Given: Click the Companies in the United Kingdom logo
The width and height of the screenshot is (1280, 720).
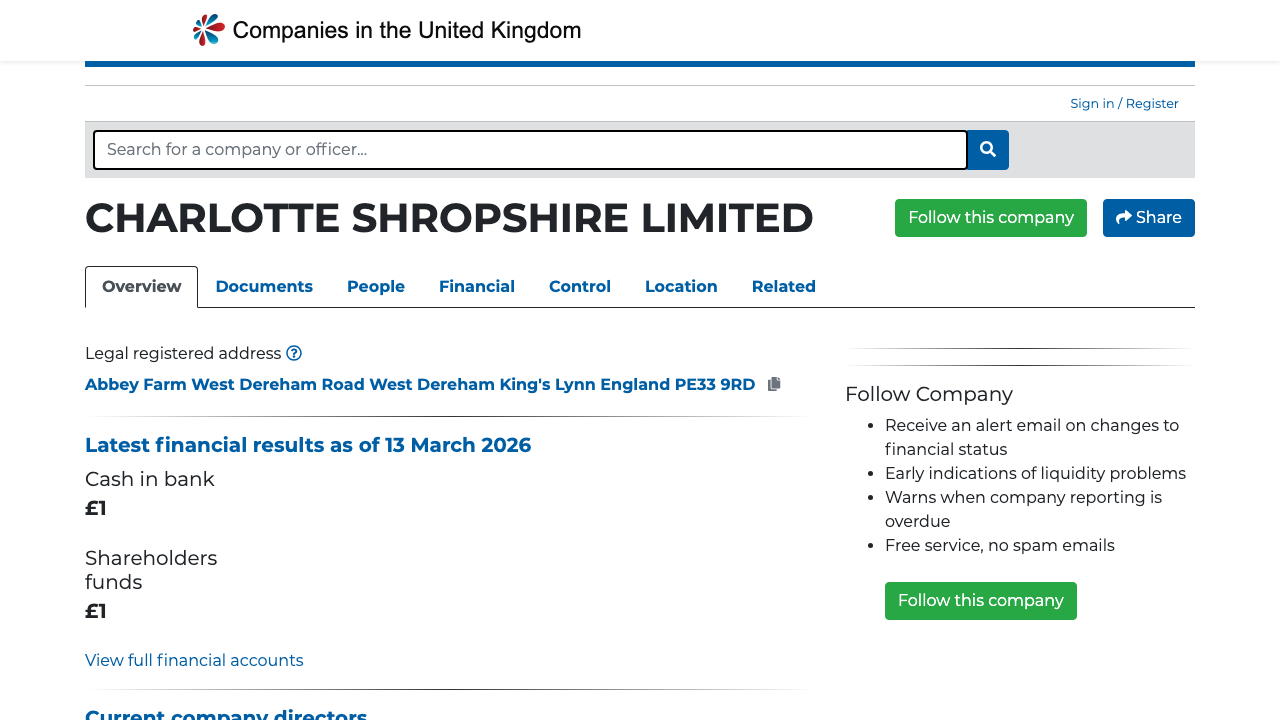Looking at the screenshot, I should [x=386, y=29].
